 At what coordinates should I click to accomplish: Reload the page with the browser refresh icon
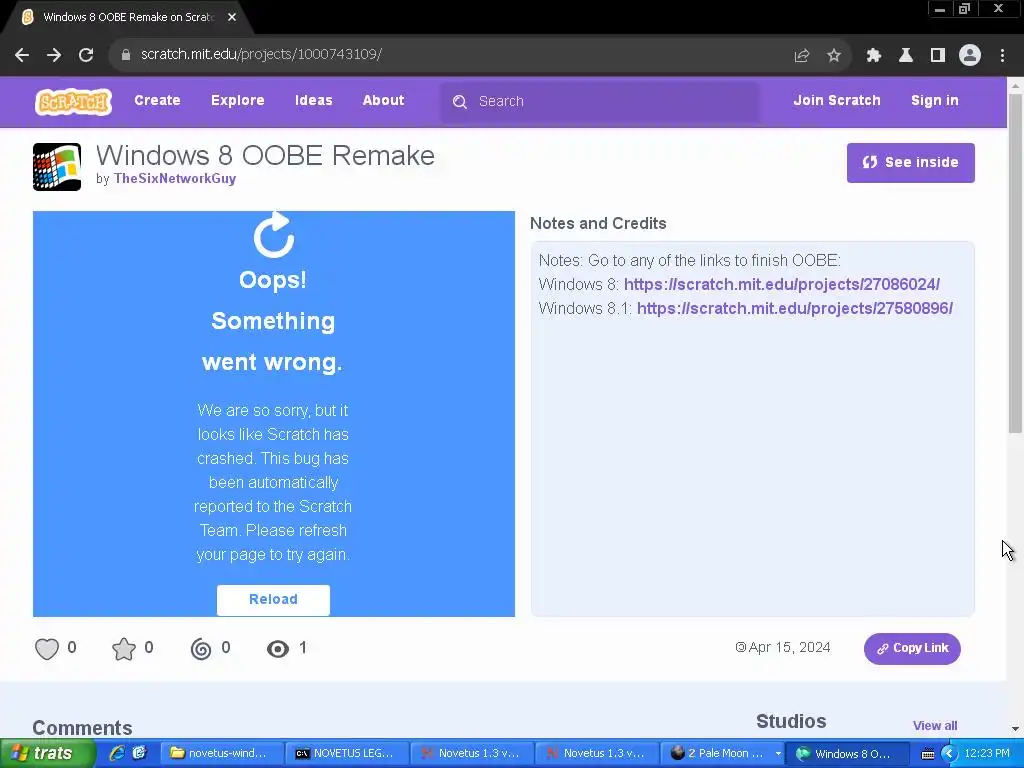click(x=86, y=55)
